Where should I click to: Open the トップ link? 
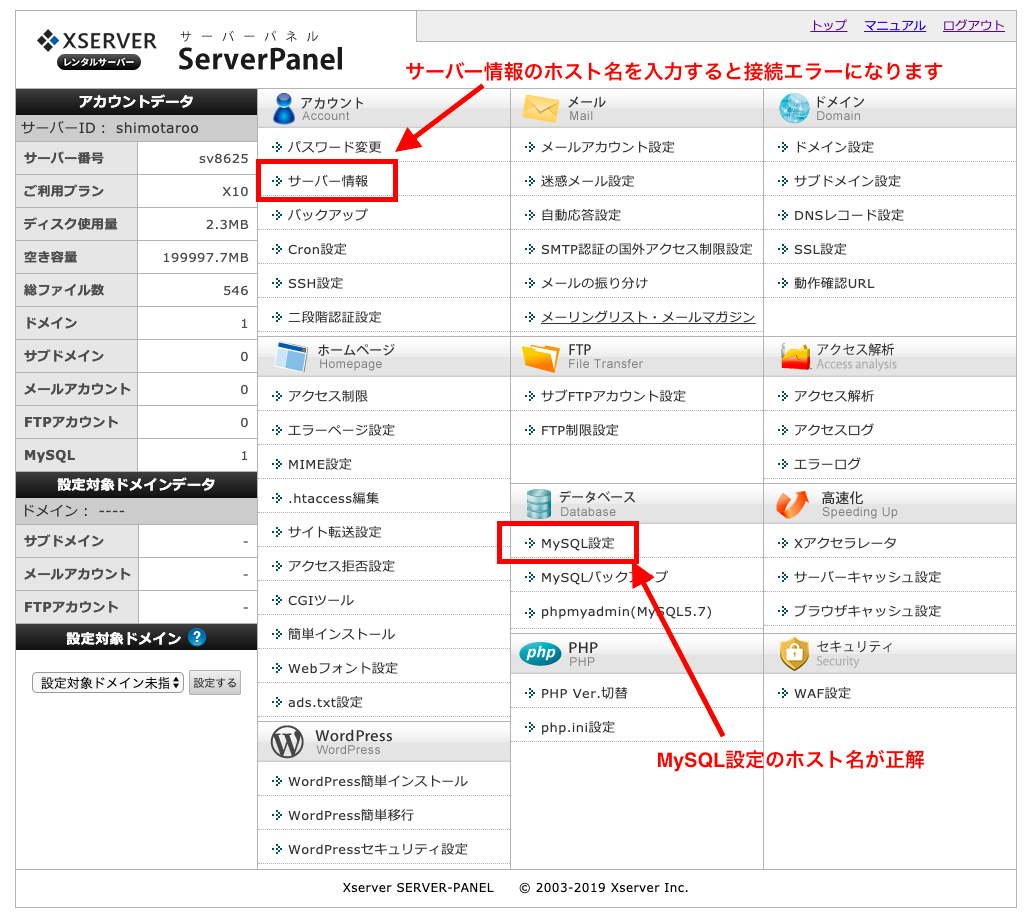829,26
